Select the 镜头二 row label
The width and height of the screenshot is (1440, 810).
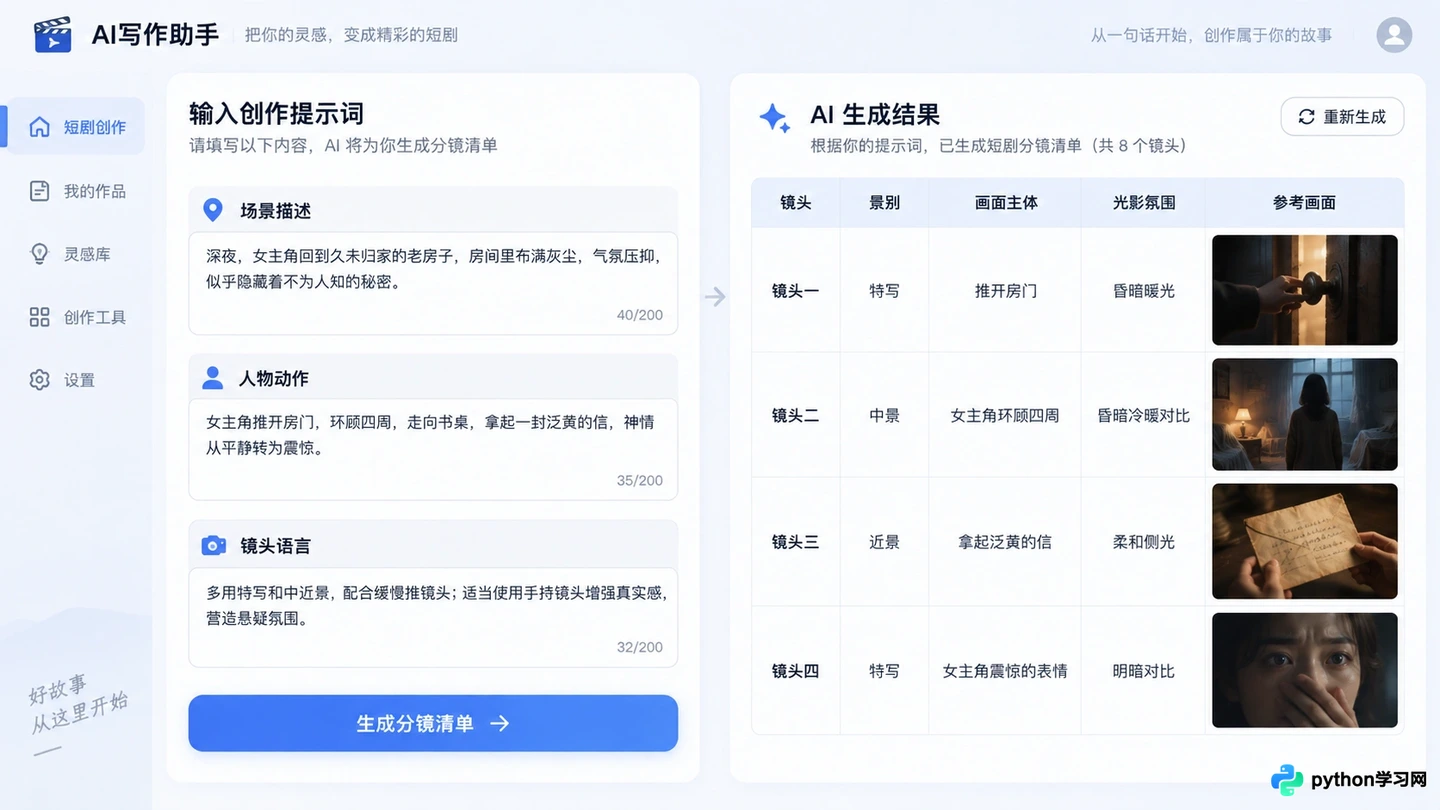click(x=795, y=415)
